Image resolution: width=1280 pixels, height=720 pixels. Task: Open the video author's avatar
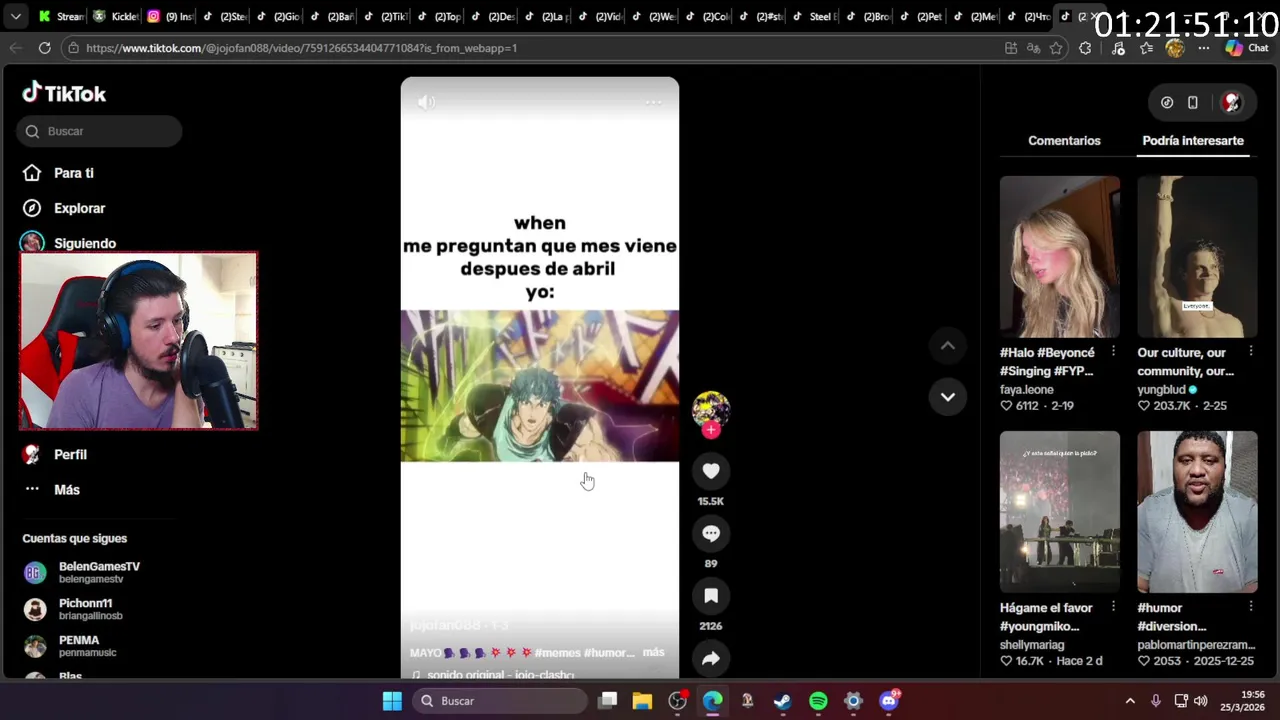coord(710,409)
